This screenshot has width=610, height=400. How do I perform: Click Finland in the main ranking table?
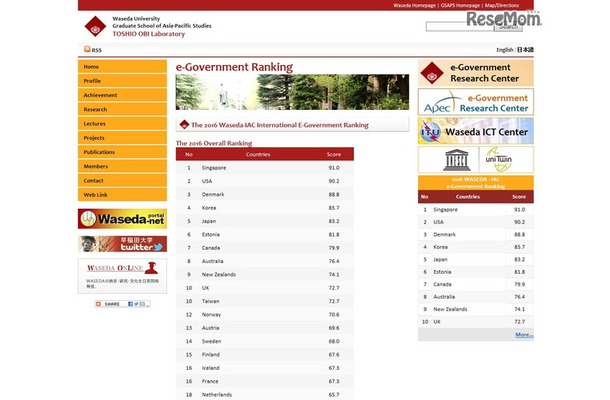tap(211, 354)
